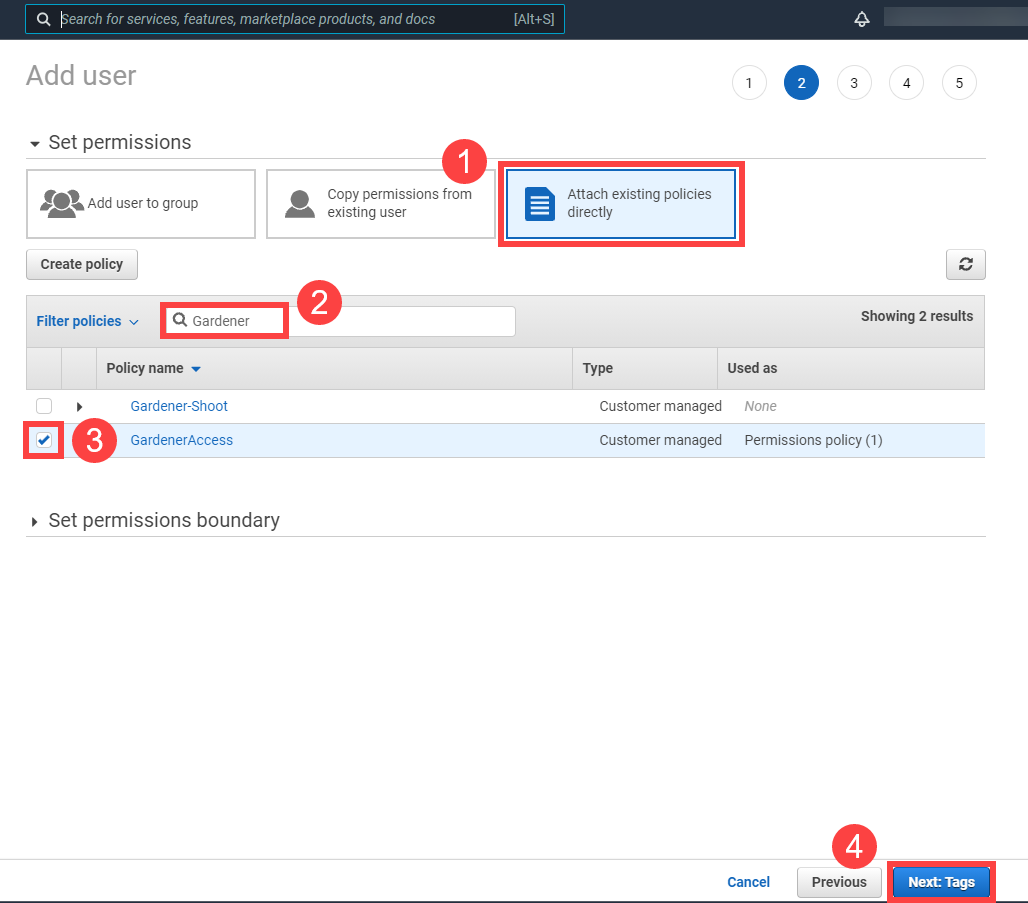Click the Create policy button
The width and height of the screenshot is (1028, 903).
(x=82, y=264)
